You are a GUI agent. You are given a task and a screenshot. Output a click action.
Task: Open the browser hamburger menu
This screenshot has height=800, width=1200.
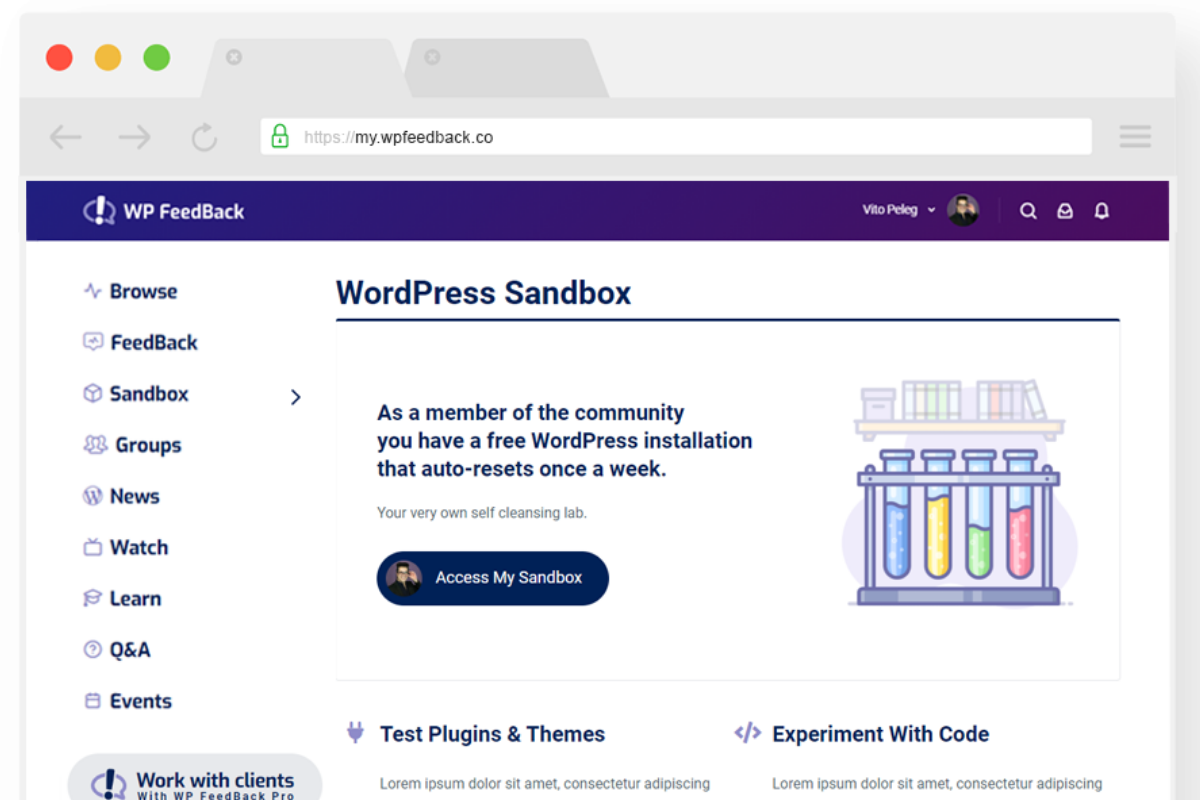click(x=1135, y=137)
